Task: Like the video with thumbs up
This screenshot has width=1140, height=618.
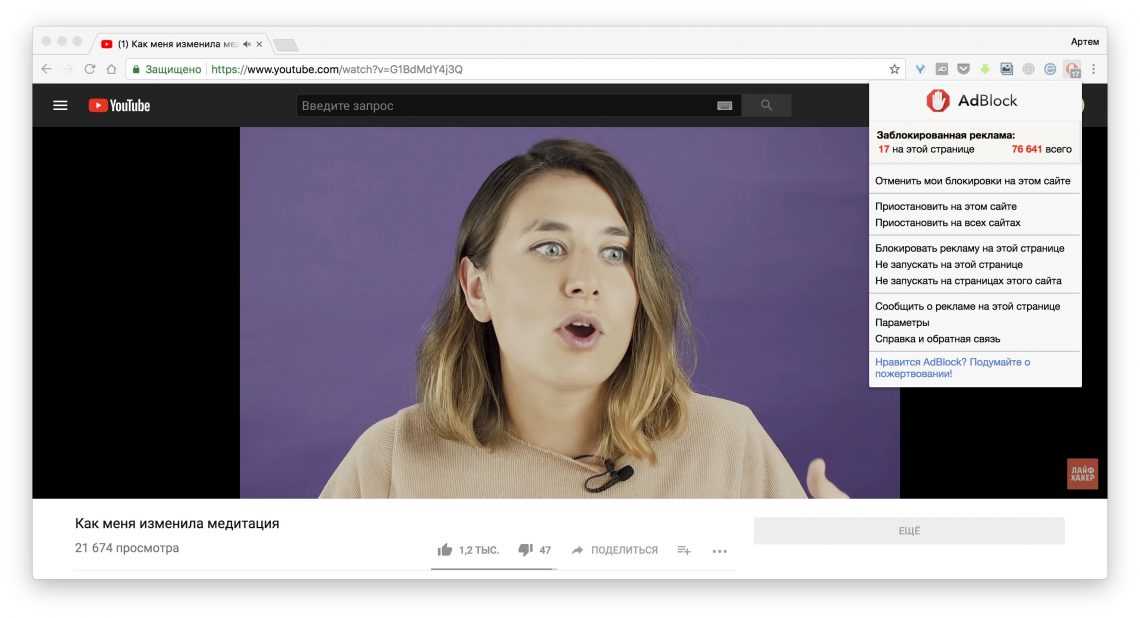Action: pyautogui.click(x=445, y=550)
